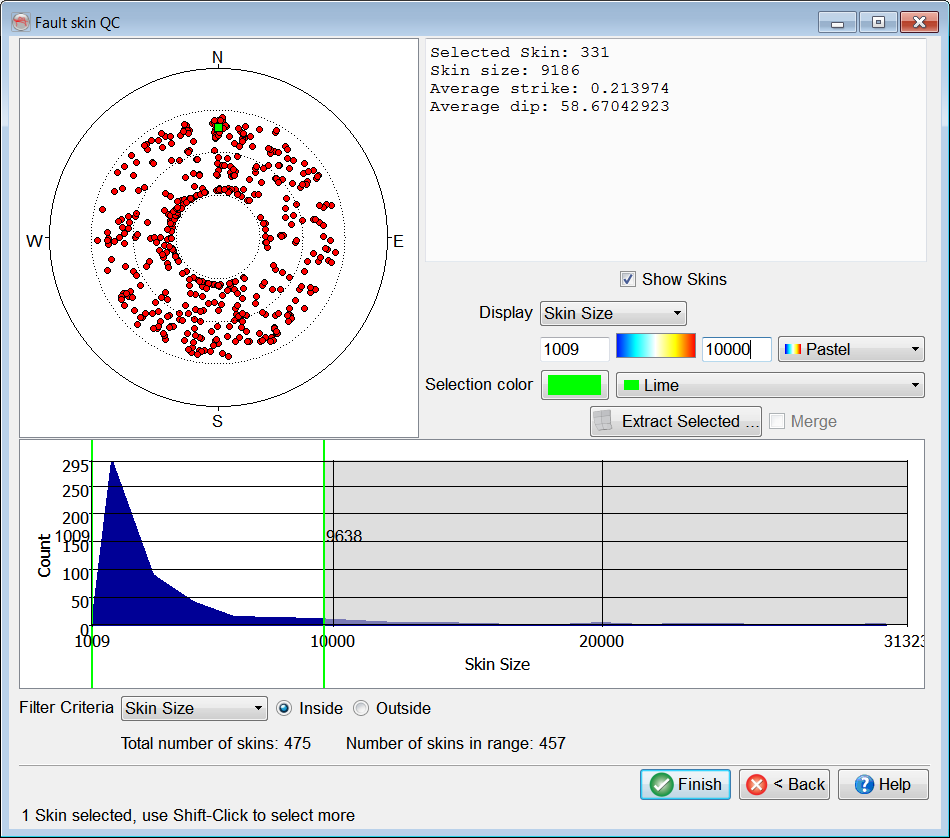950x838 pixels.
Task: Click the minimum value field 1009
Action: point(574,349)
